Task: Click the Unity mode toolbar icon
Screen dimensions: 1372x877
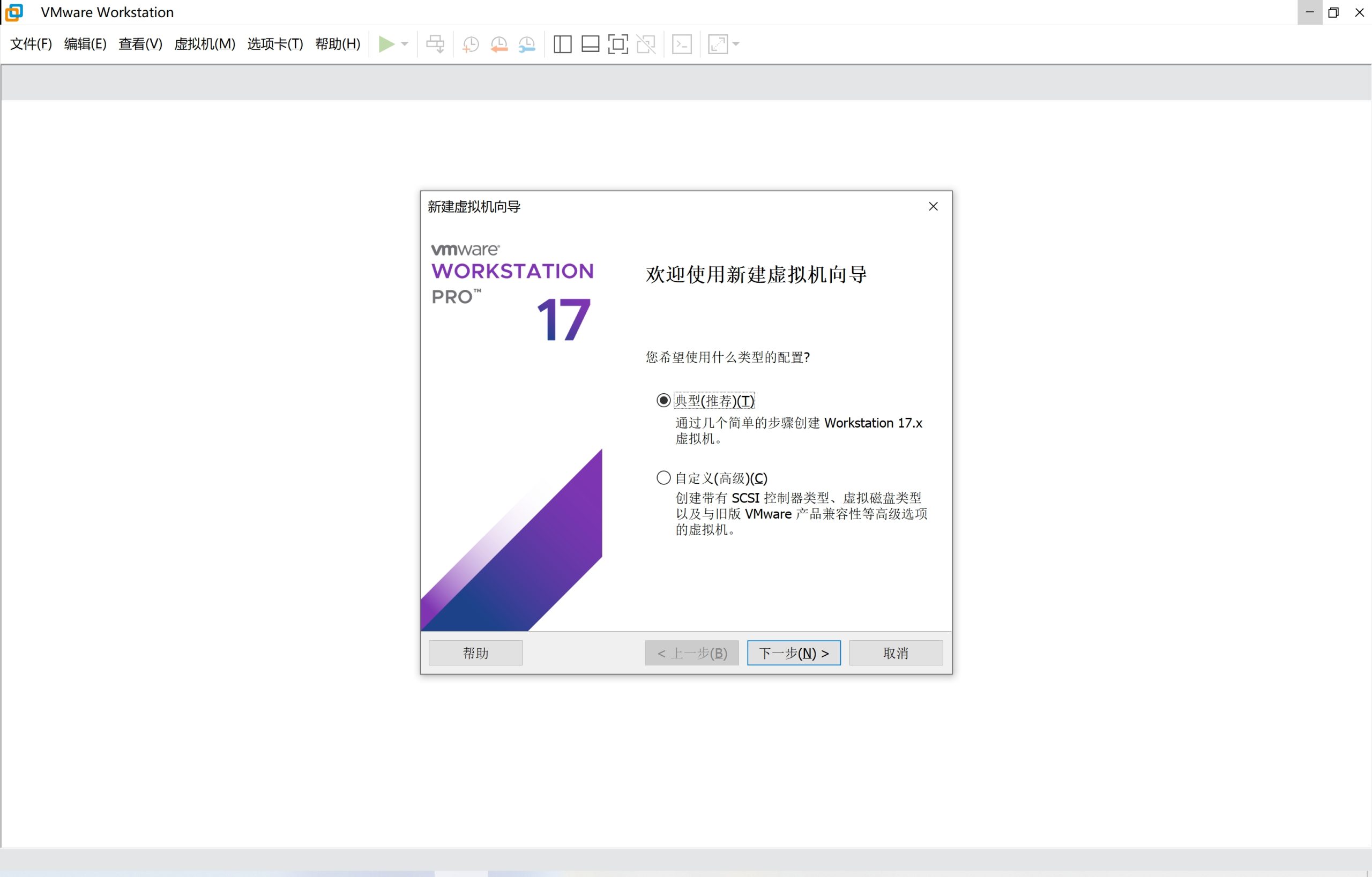Action: [646, 44]
